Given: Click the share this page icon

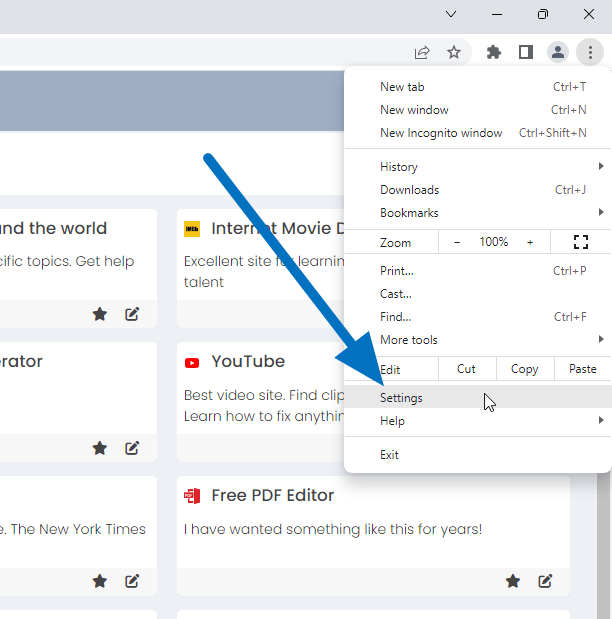Looking at the screenshot, I should (x=422, y=52).
